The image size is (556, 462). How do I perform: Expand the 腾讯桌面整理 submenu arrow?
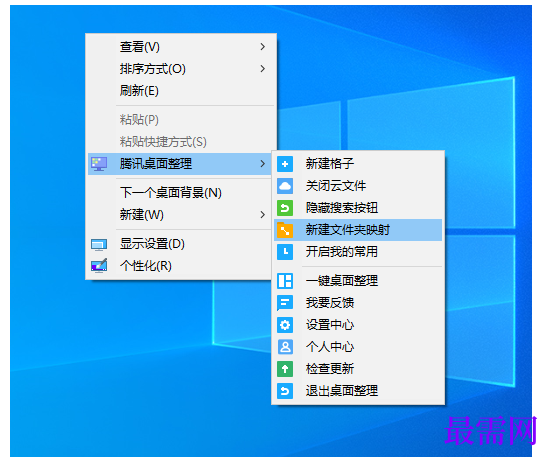tap(262, 163)
